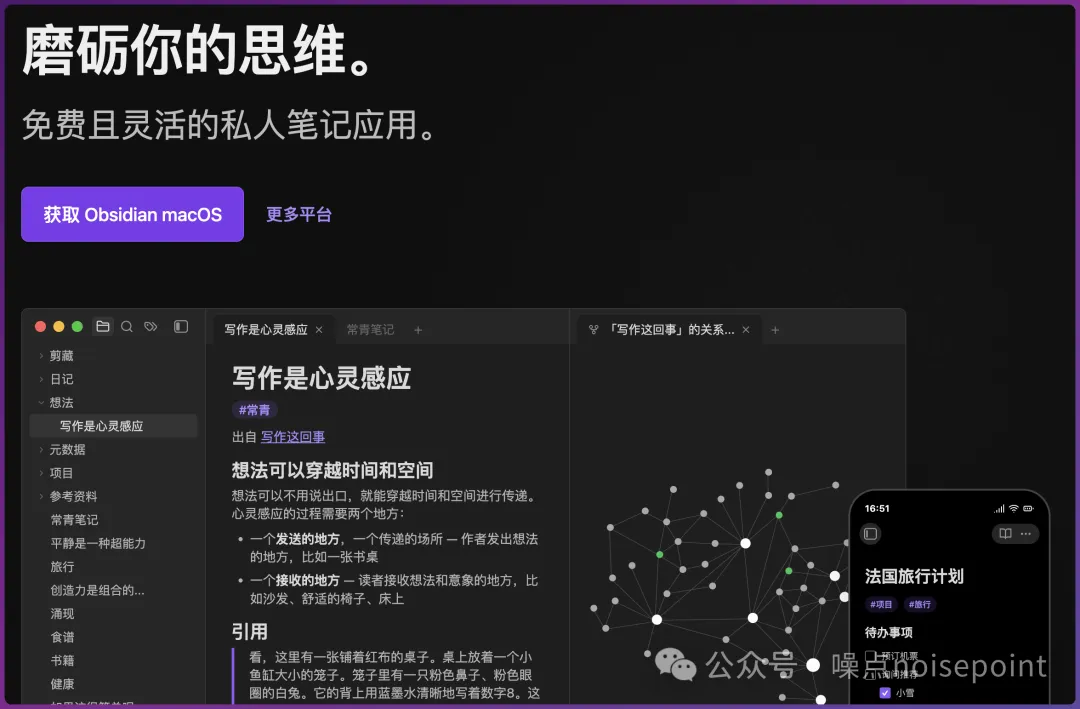Open the 常青笔记 note in sidebar

pyautogui.click(x=74, y=520)
